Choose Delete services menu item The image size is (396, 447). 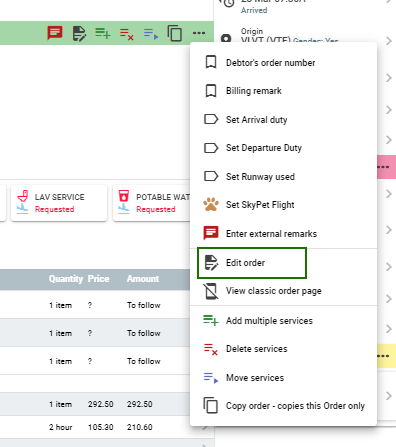[283, 349]
